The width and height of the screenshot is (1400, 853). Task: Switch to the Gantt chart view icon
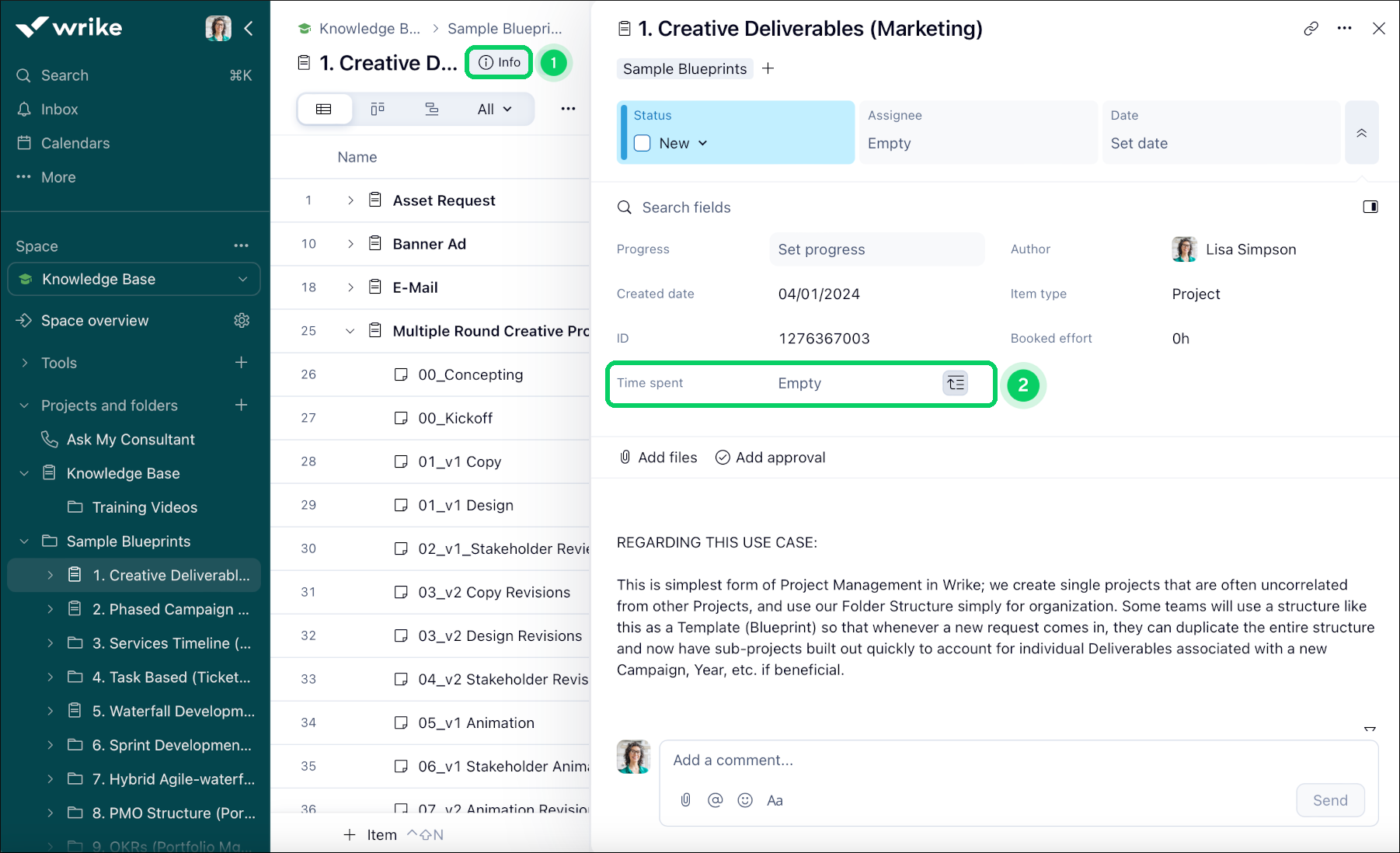tap(431, 109)
